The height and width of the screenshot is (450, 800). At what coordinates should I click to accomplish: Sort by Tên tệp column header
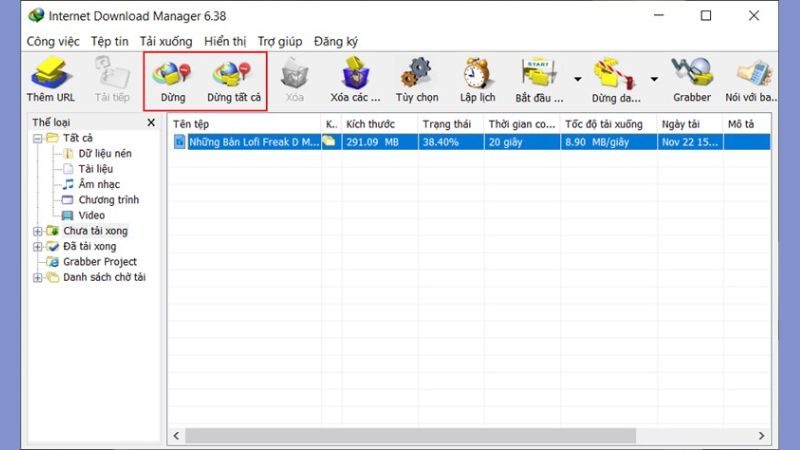point(245,124)
